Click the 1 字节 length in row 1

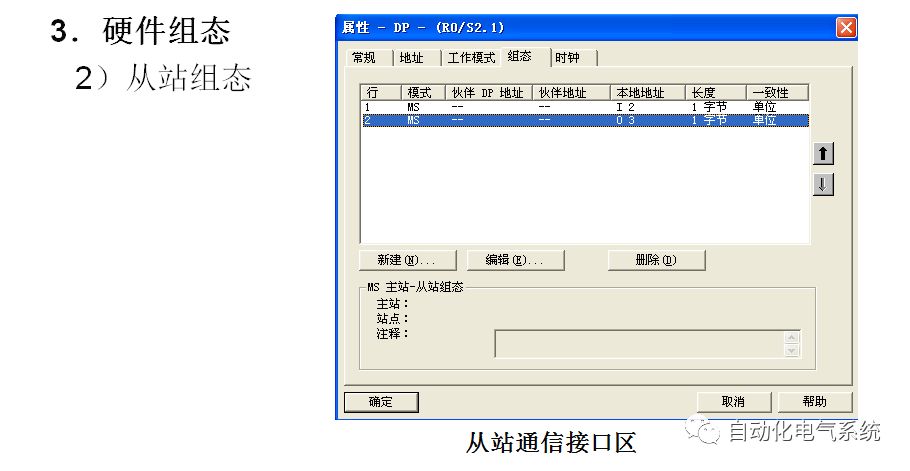pyautogui.click(x=709, y=107)
